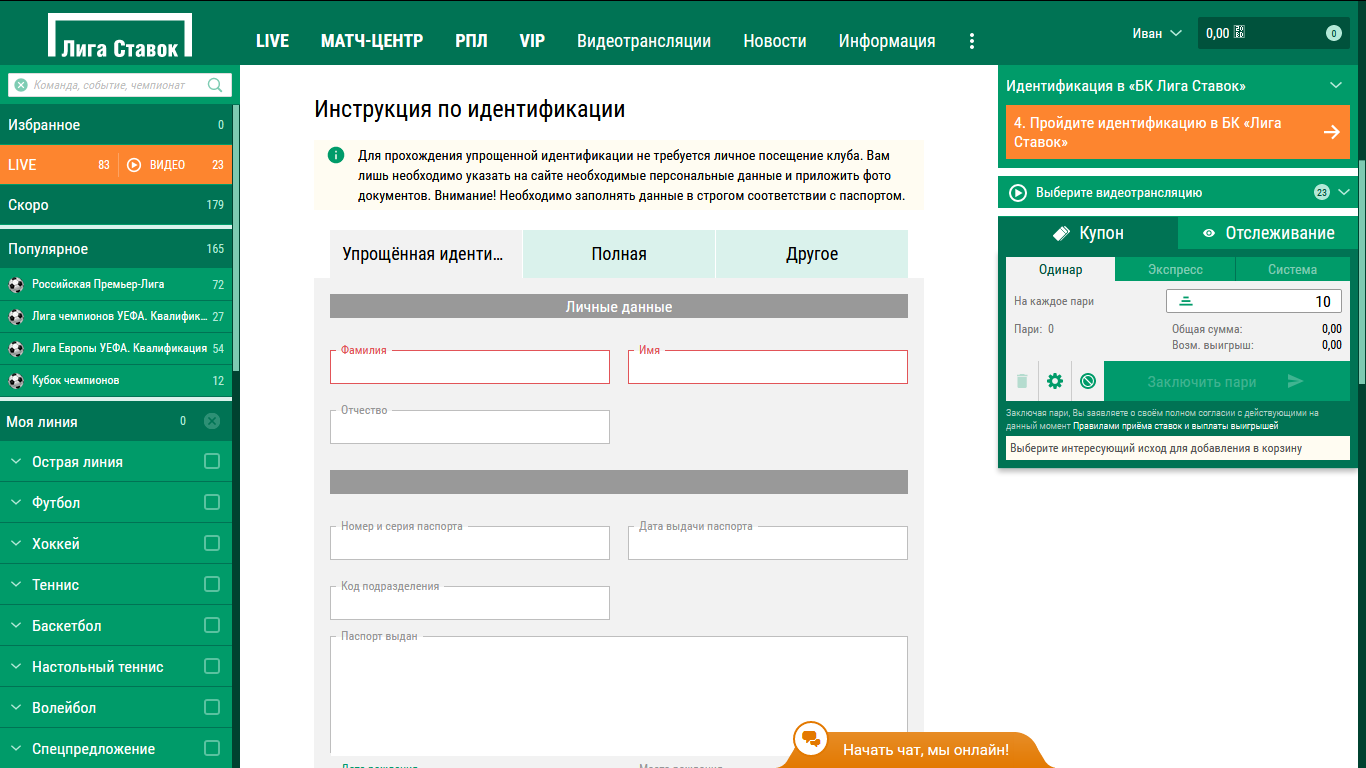Click the send arrow icon on Заключить пари

[x=1296, y=381]
